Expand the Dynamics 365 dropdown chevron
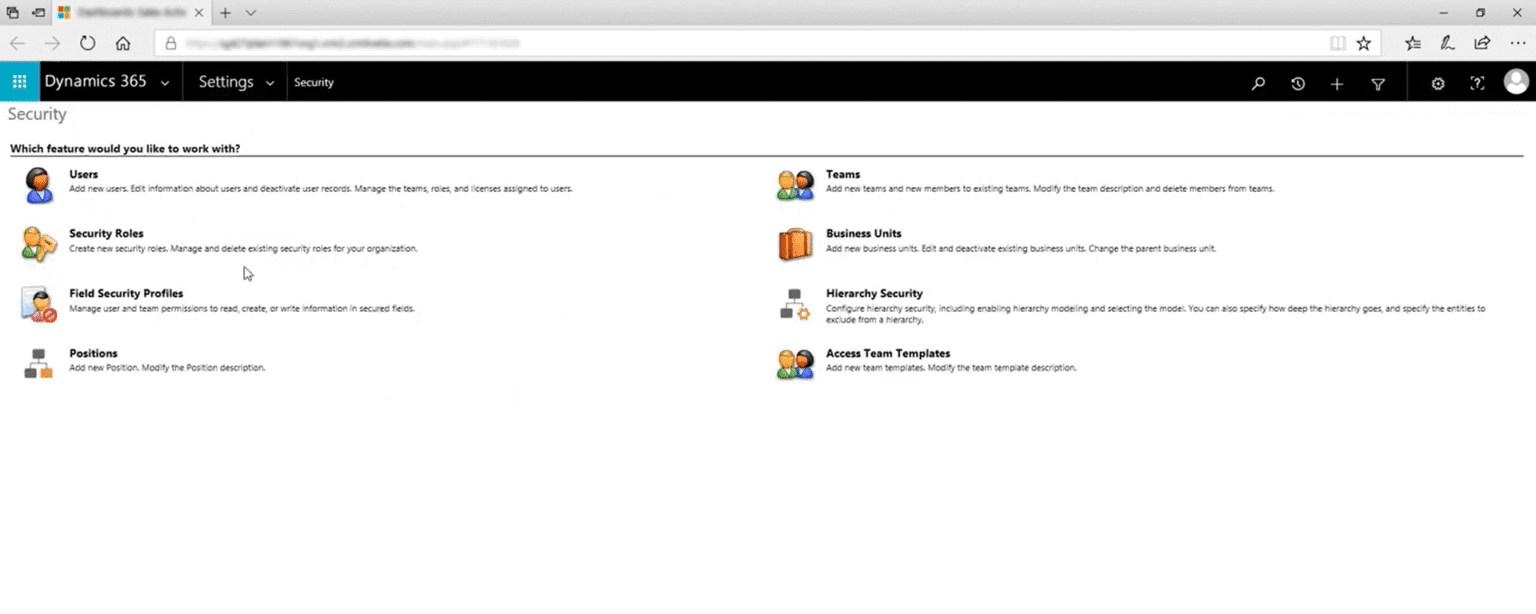This screenshot has height=614, width=1536. click(165, 83)
